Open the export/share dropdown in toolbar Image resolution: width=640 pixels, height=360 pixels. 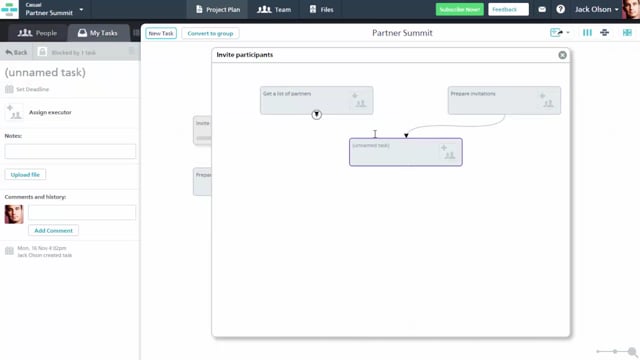tap(560, 33)
